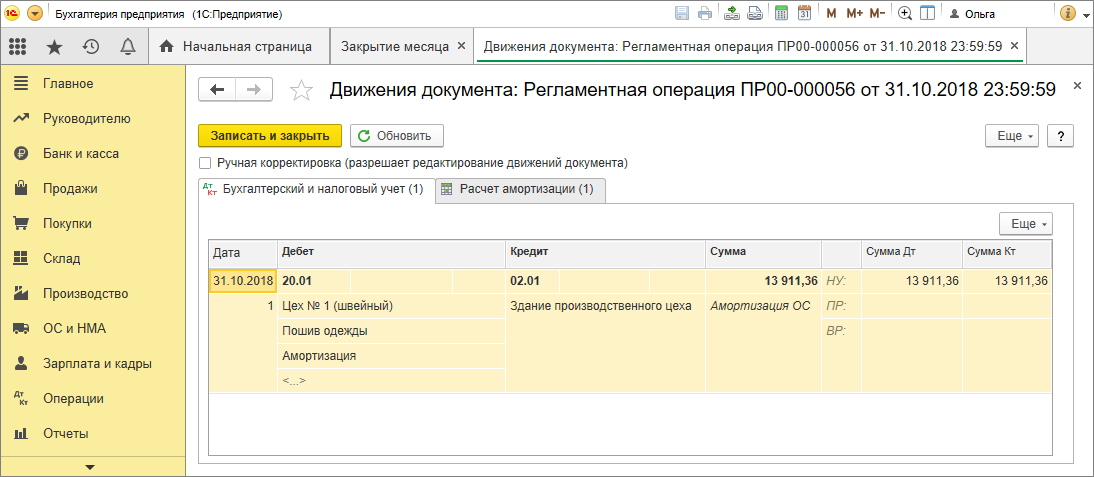The image size is (1094, 477).
Task: Open the notifications bell
Action: click(x=127, y=47)
